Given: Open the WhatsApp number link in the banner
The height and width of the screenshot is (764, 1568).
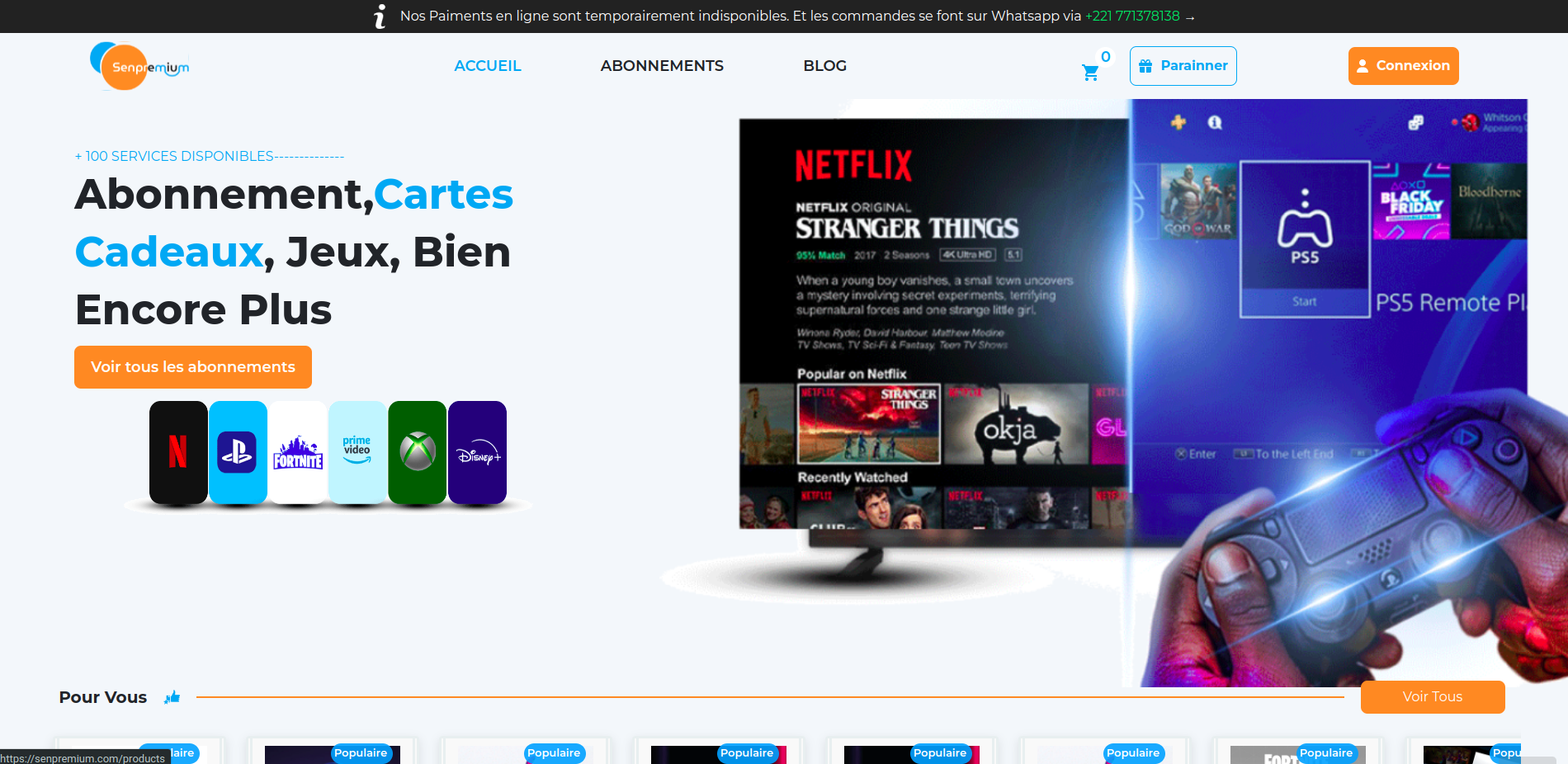Looking at the screenshot, I should point(1131,15).
